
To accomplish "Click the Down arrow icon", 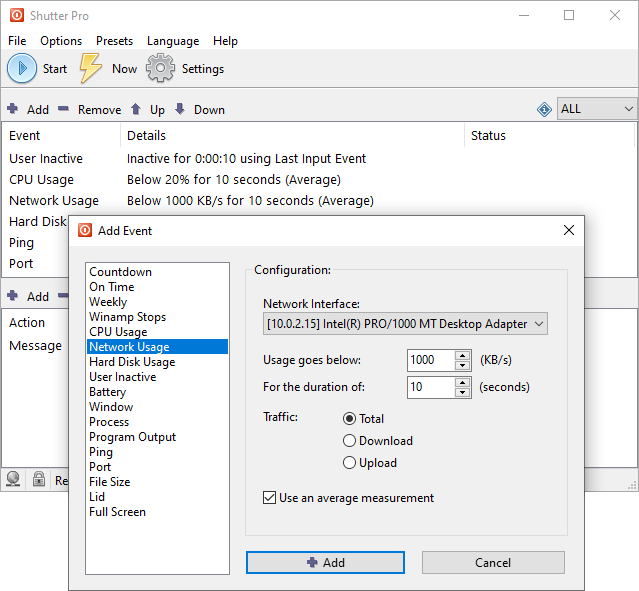I will [180, 109].
